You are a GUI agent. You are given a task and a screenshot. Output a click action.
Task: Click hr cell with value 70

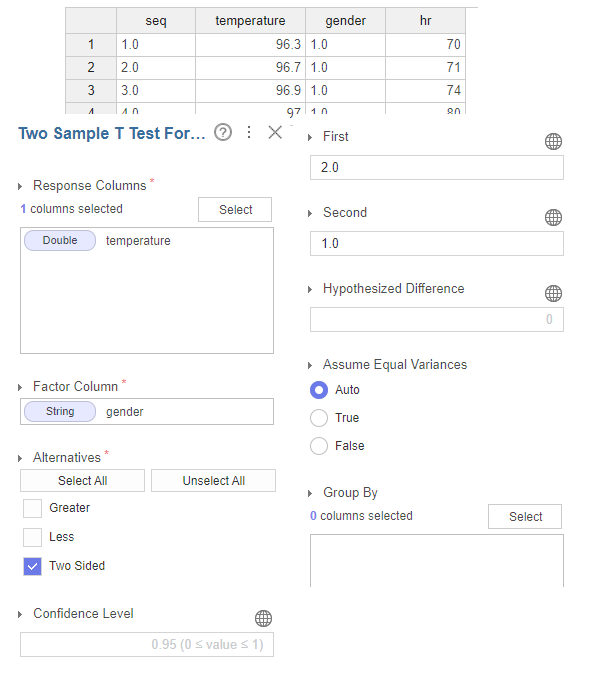click(425, 45)
